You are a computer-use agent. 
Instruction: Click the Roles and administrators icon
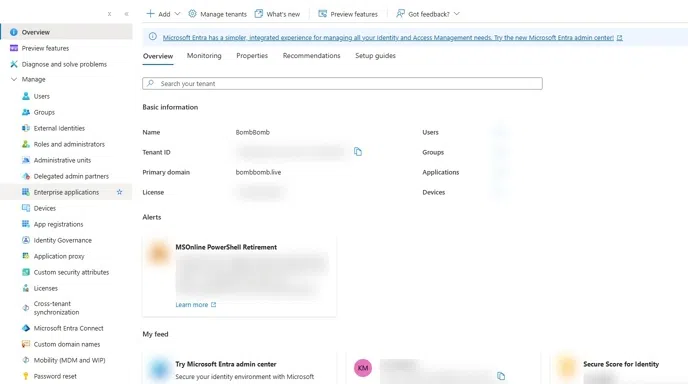coord(26,144)
